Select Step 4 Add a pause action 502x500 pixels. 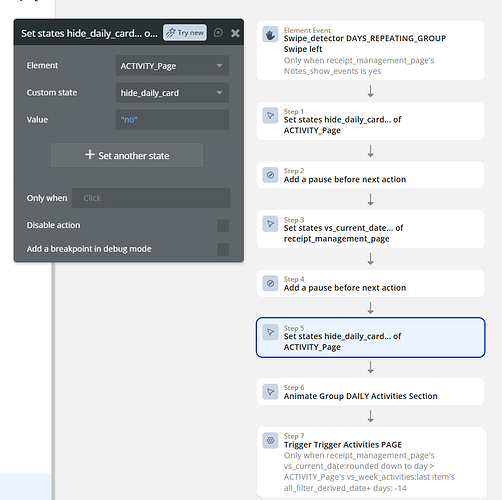coord(370,283)
